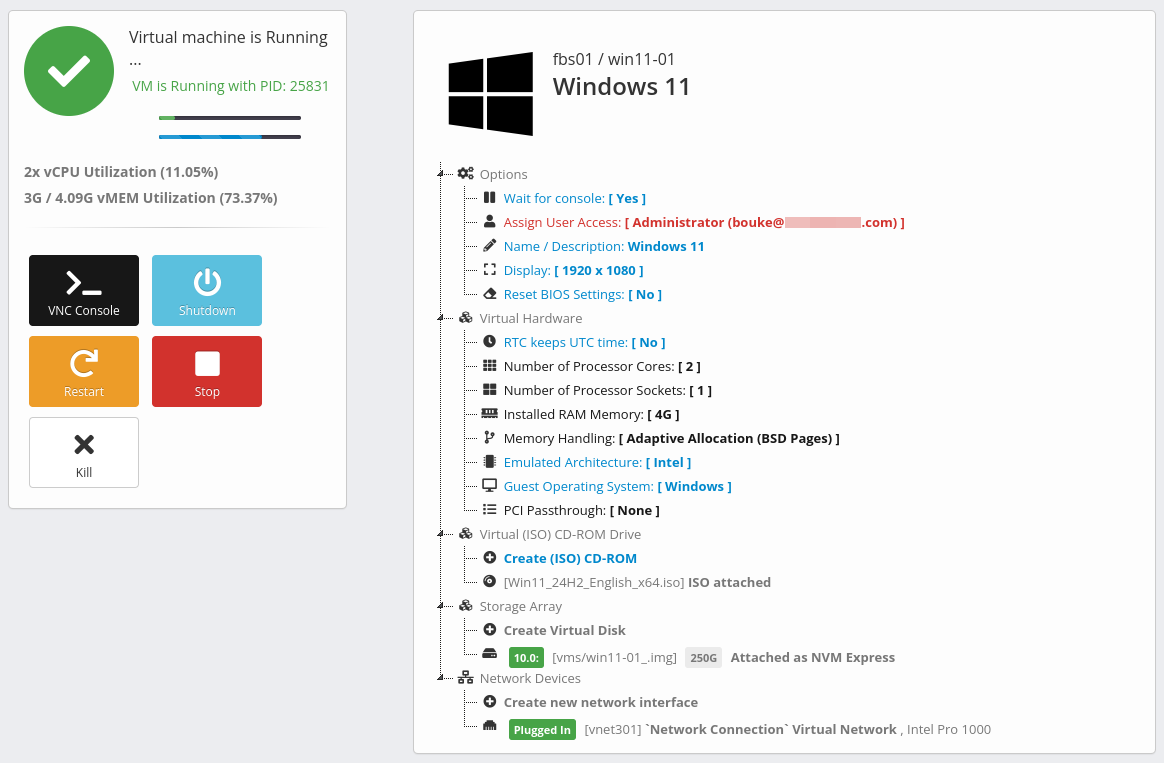The image size is (1164, 763).
Task: Click Create (ISO) CD-ROM link
Action: [x=570, y=558]
